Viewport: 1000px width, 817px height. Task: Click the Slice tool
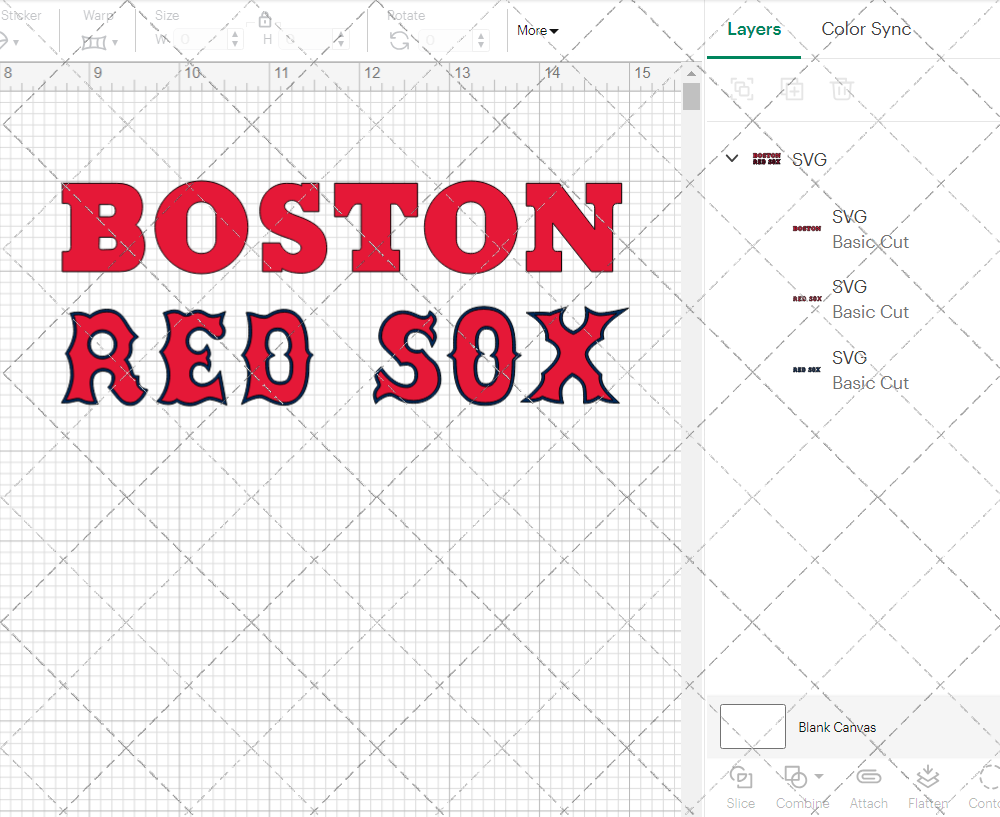click(740, 788)
